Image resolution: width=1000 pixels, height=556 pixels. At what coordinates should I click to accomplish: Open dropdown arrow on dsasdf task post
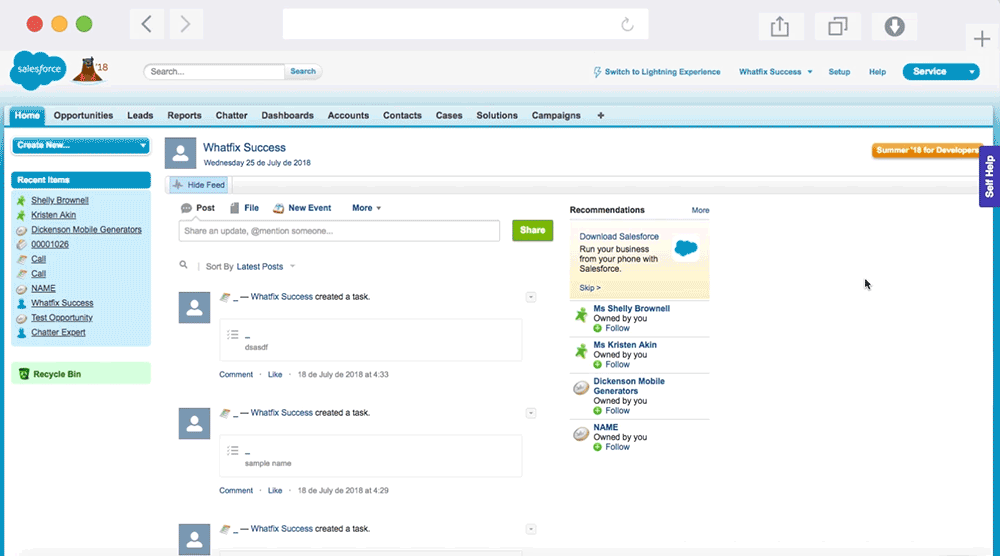(531, 297)
